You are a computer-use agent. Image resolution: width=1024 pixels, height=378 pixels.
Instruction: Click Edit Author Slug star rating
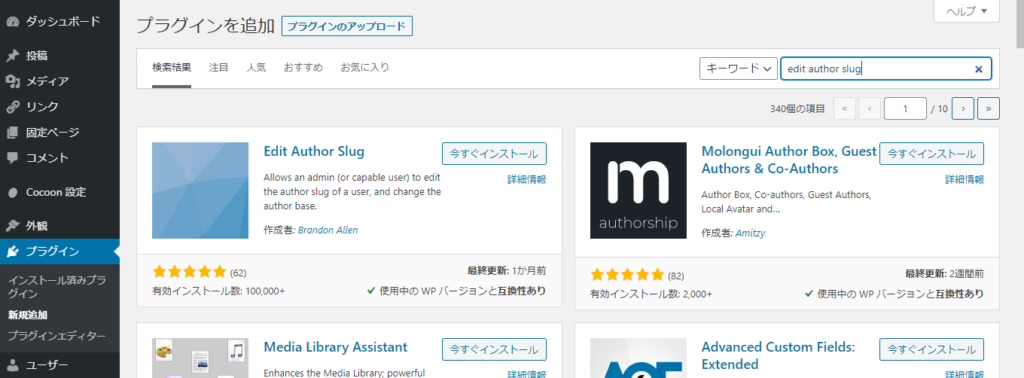189,272
